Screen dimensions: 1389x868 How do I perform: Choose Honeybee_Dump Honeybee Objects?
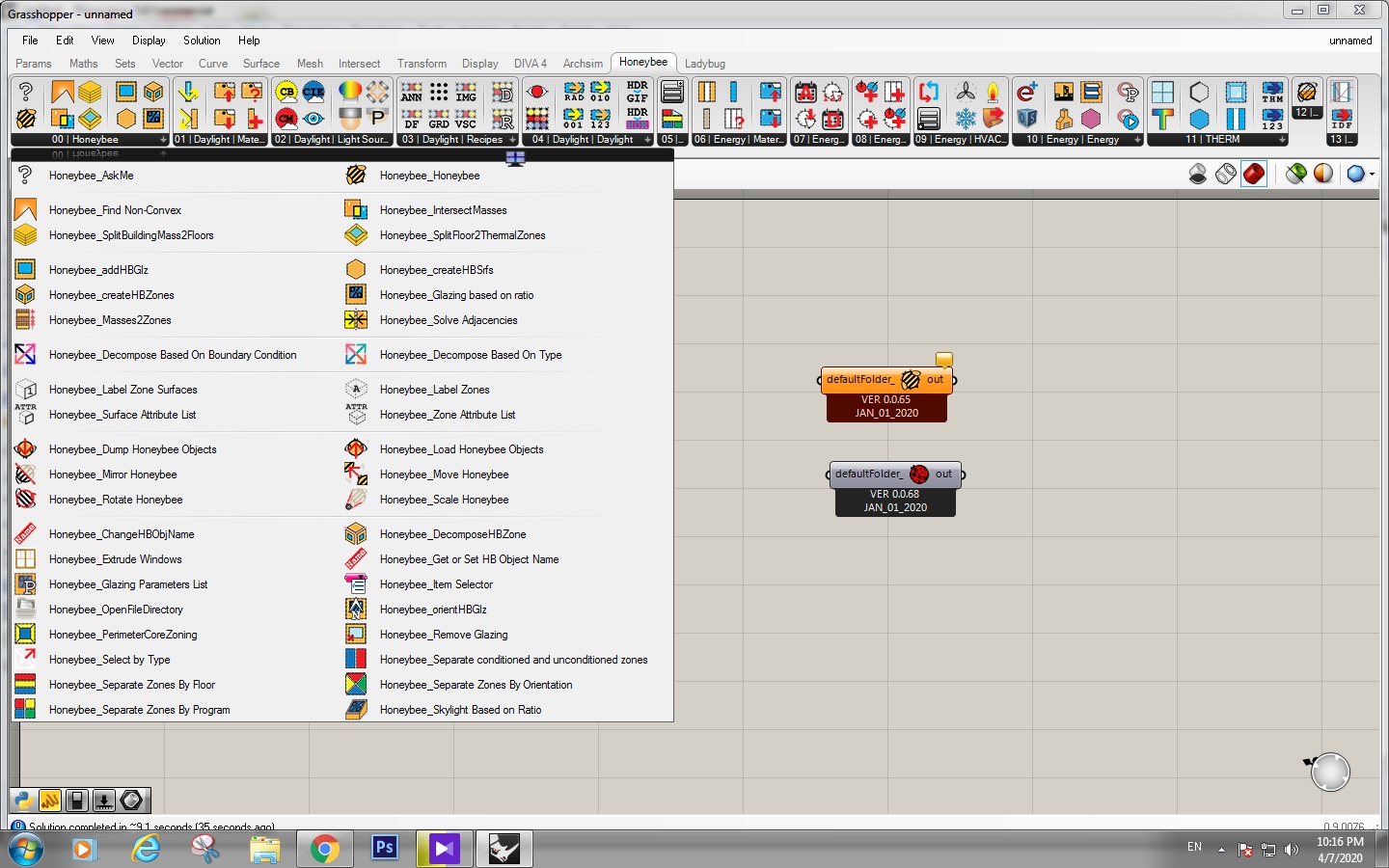point(133,449)
